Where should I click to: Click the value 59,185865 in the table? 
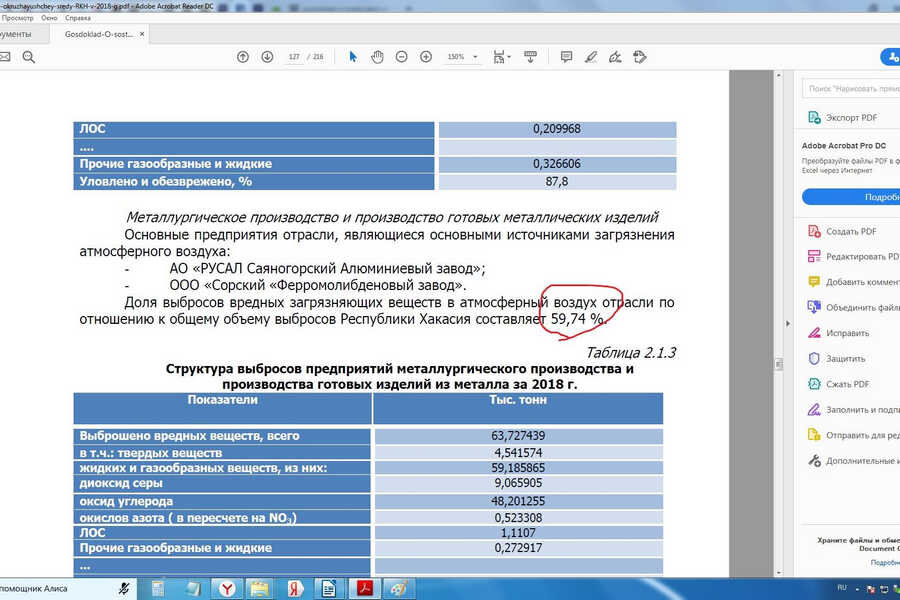click(x=518, y=468)
